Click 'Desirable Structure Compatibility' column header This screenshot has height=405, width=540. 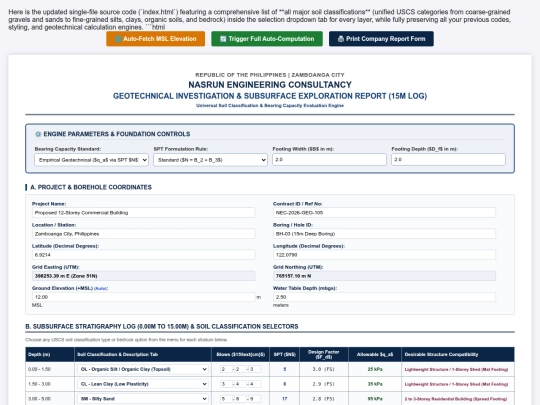pos(458,354)
